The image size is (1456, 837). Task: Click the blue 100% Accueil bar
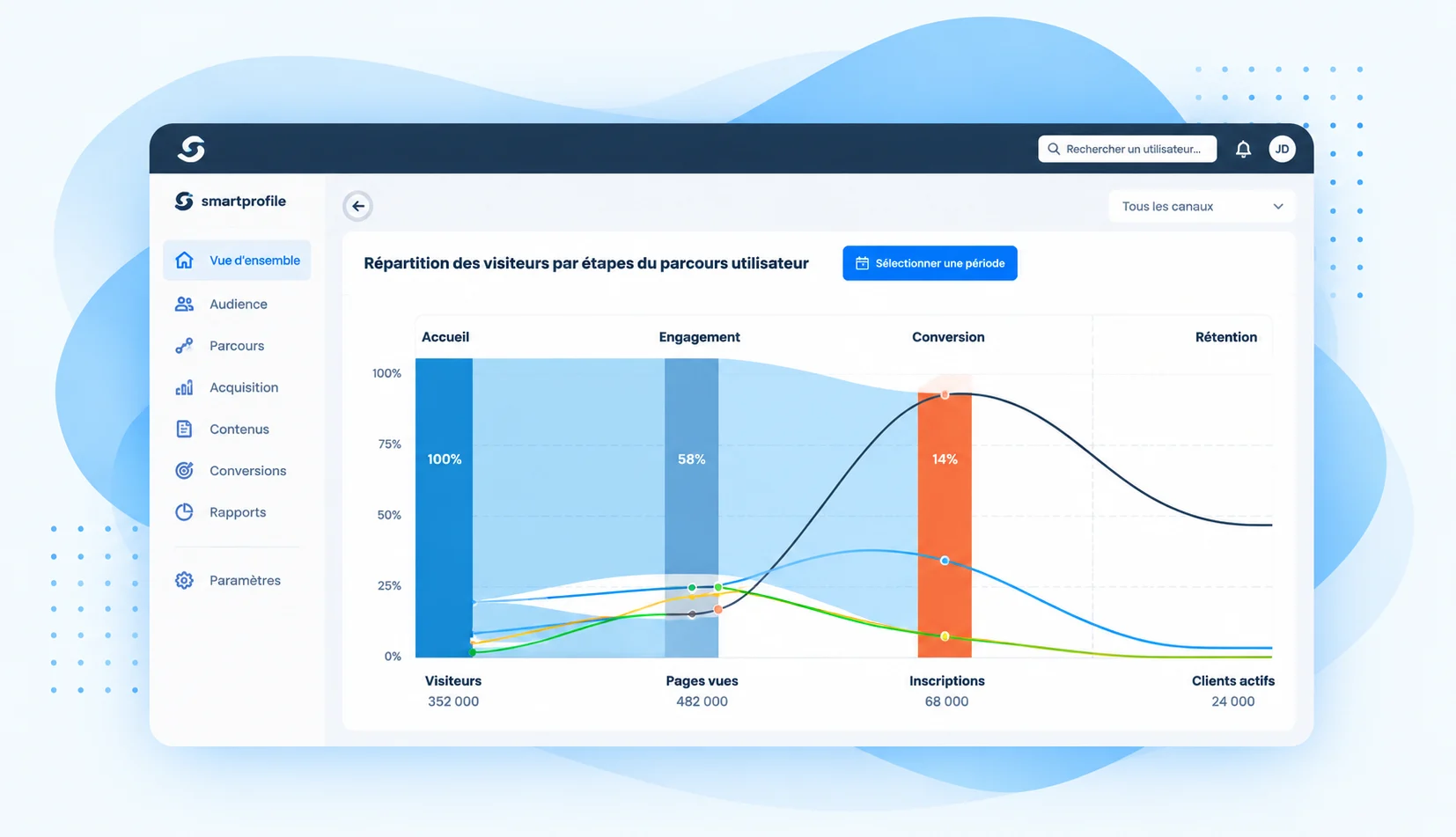[x=444, y=507]
